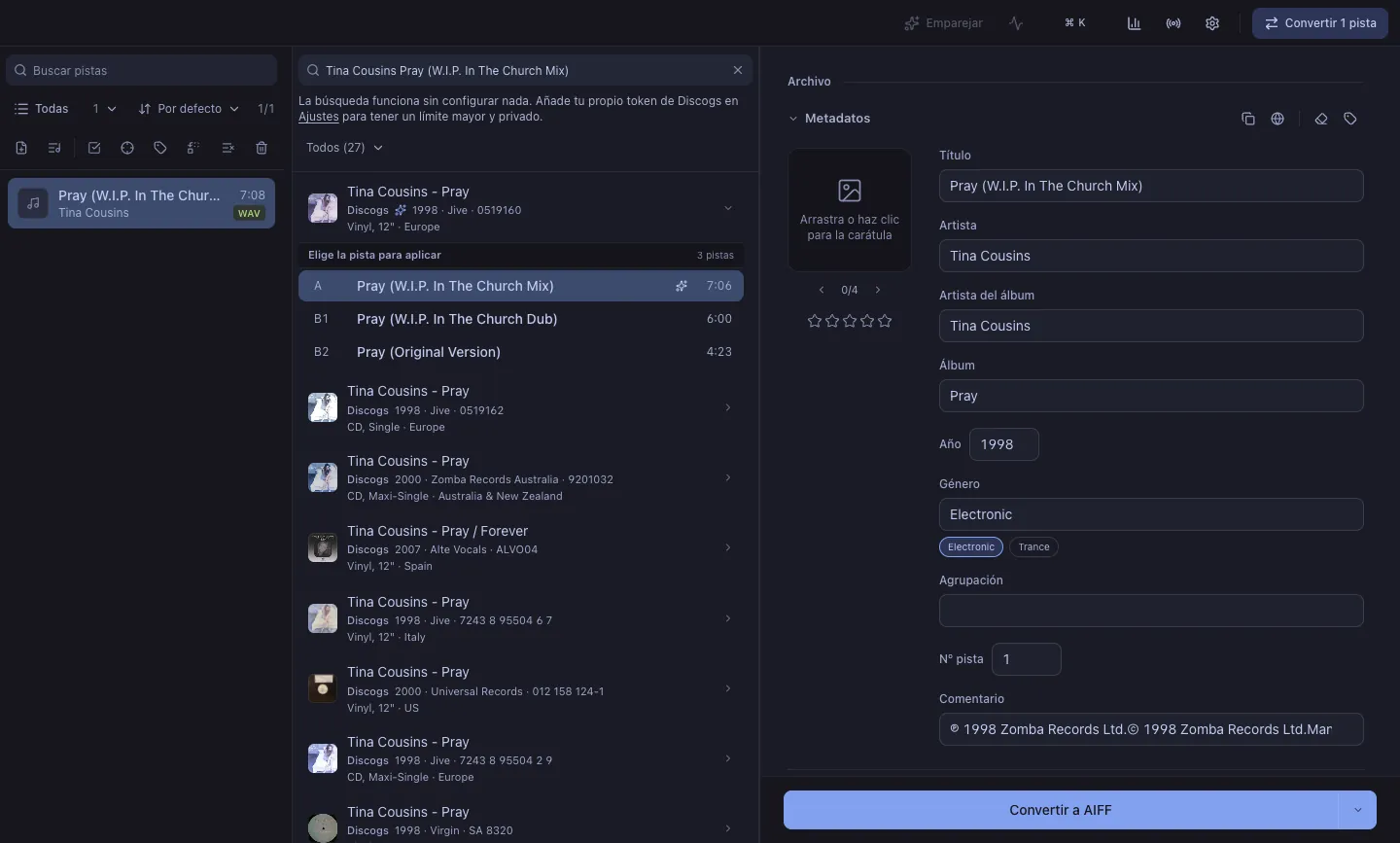Screen dimensions: 1400x843
Task: Click Convertir 1 pista button
Action: pos(1320,23)
